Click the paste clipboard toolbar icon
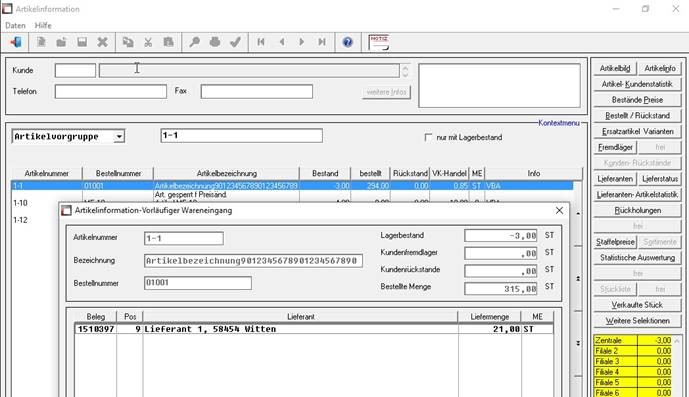The image size is (689, 397). pyautogui.click(x=168, y=42)
